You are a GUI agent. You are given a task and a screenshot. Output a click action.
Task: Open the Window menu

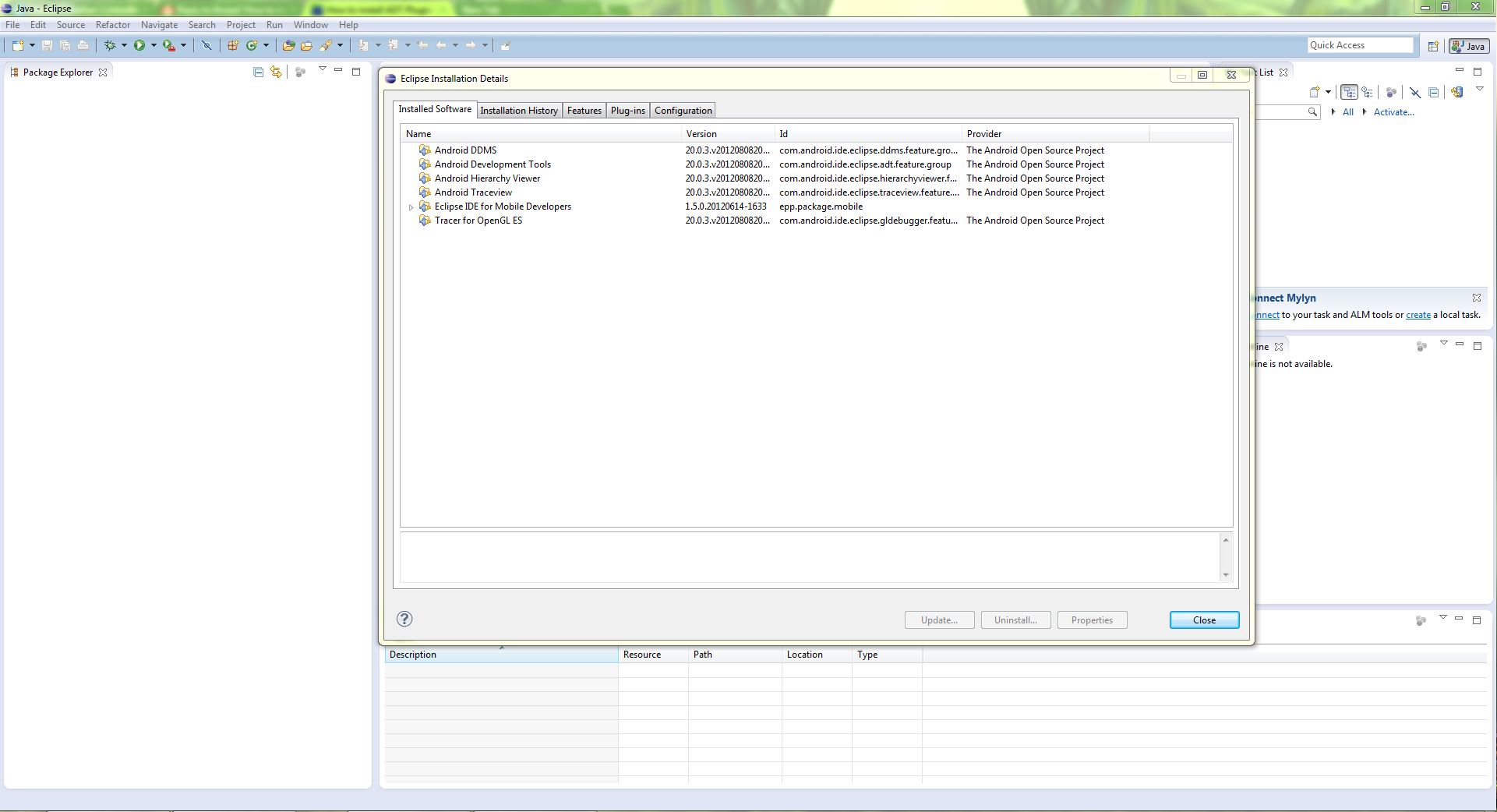click(310, 25)
